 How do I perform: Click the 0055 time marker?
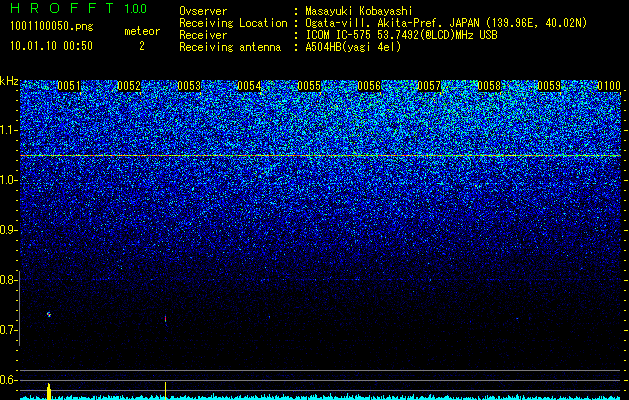pyautogui.click(x=309, y=86)
